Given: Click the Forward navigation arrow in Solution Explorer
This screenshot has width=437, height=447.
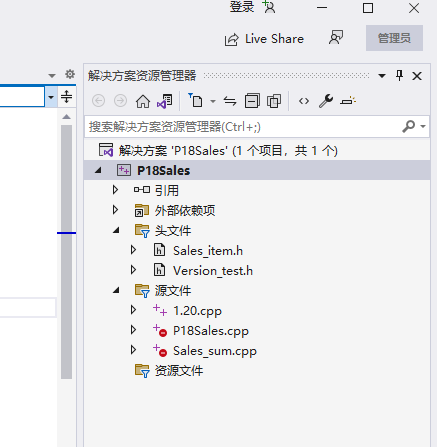Looking at the screenshot, I should point(120,101).
